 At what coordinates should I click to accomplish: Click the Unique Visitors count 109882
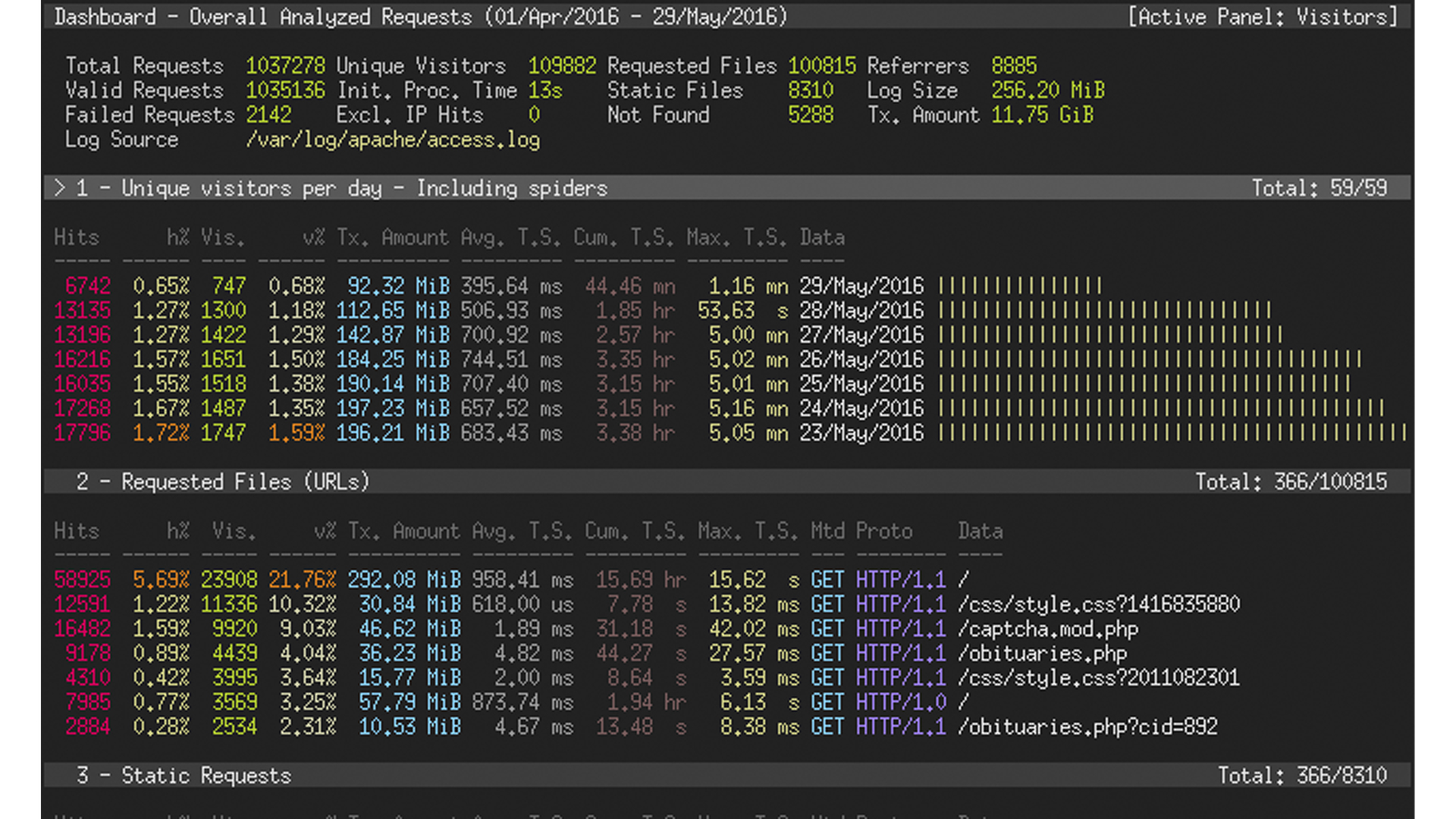[x=561, y=66]
